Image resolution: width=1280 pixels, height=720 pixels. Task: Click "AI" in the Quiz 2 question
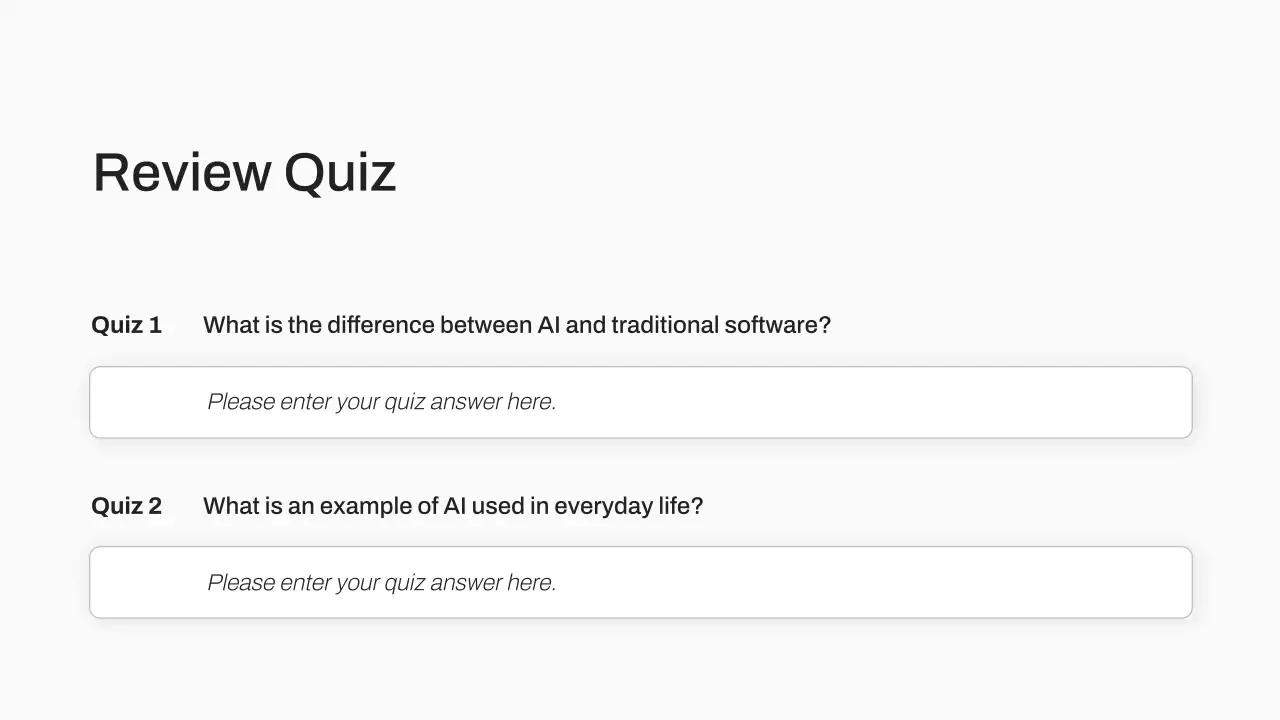tap(455, 506)
